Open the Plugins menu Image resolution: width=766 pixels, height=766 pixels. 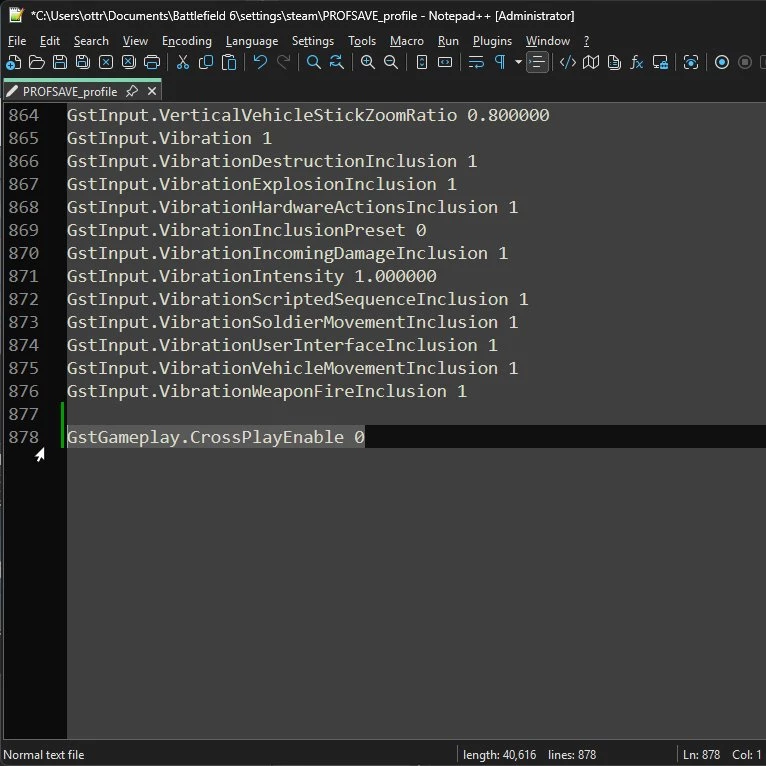492,41
